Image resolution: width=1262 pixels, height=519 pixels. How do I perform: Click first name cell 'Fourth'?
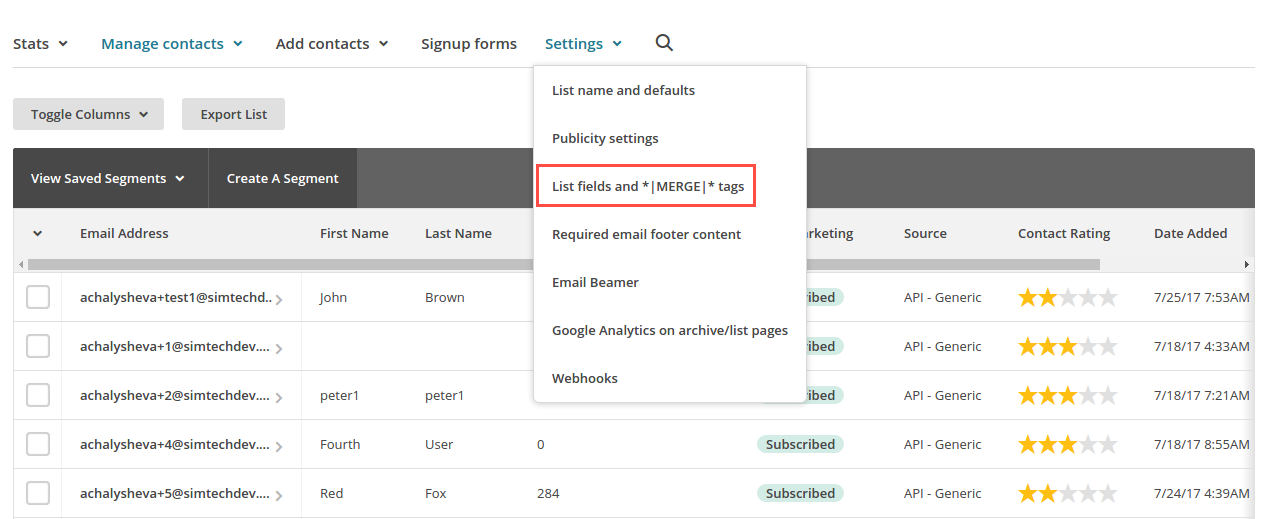[x=340, y=444]
